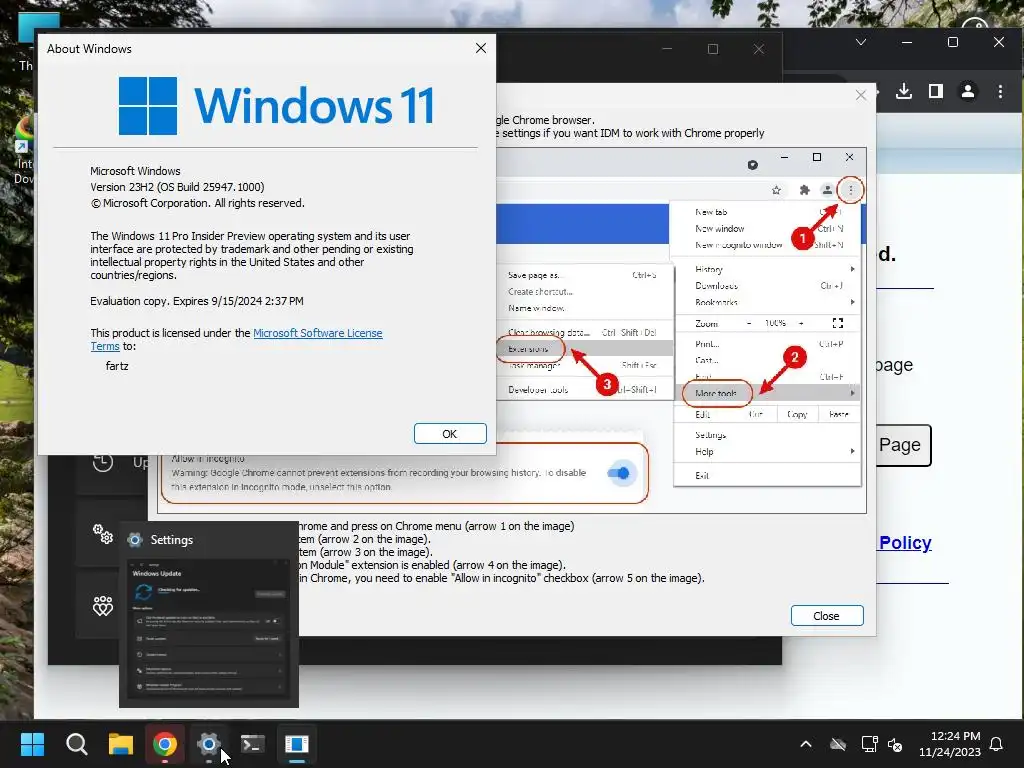The image size is (1024, 768).
Task: Open the notification bell
Action: click(997, 744)
